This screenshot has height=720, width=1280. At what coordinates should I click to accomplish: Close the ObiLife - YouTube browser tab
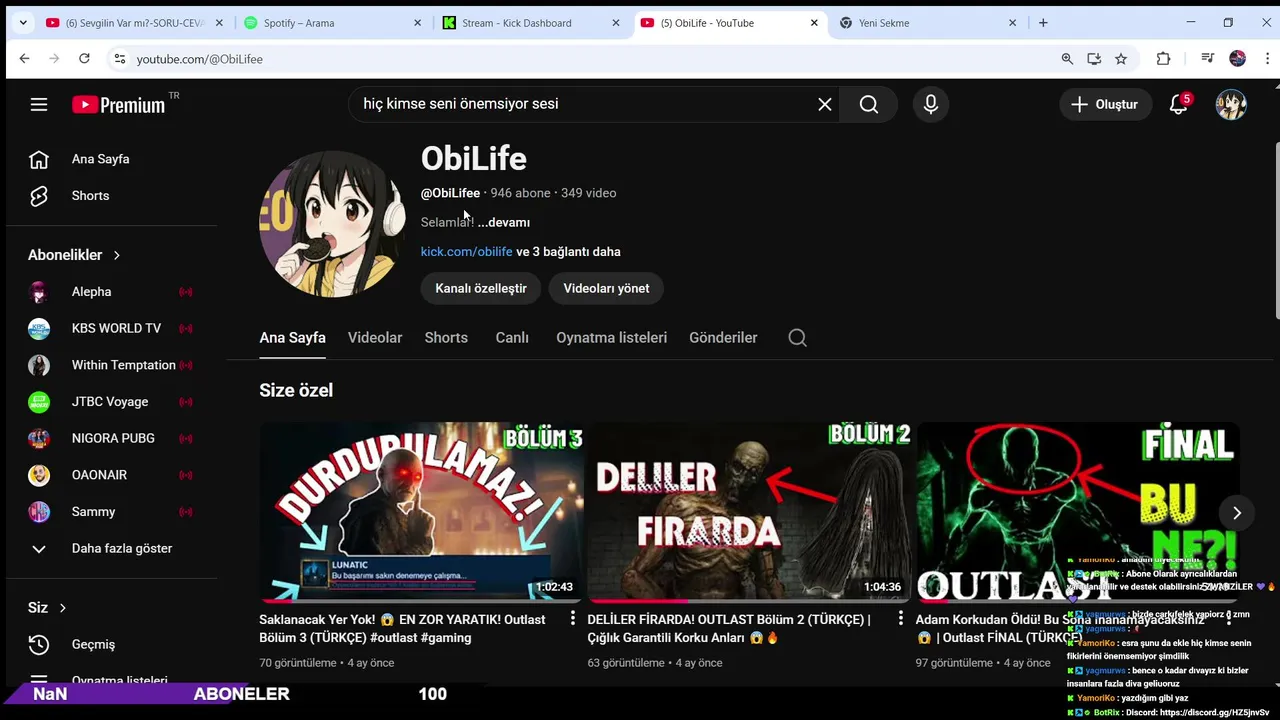[814, 23]
